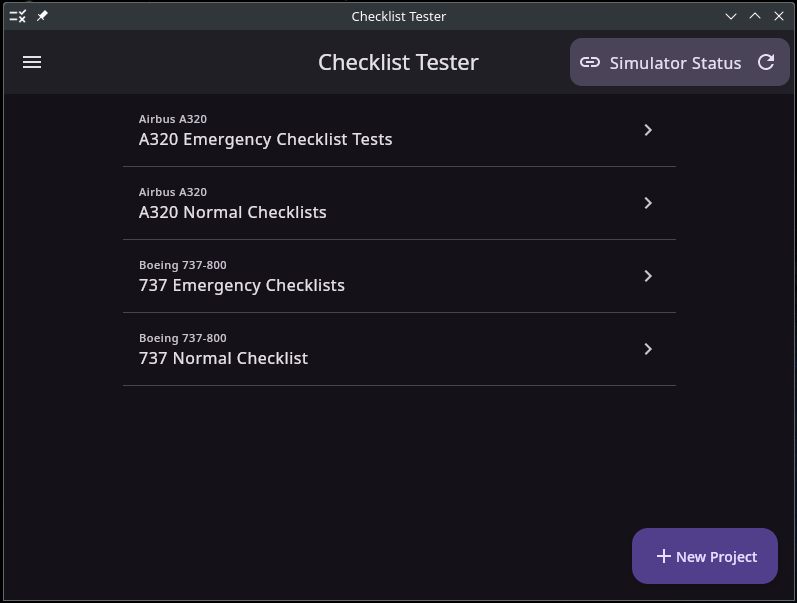Choose the 737 Emergency Checklists project
This screenshot has height=603, width=797.
point(242,285)
